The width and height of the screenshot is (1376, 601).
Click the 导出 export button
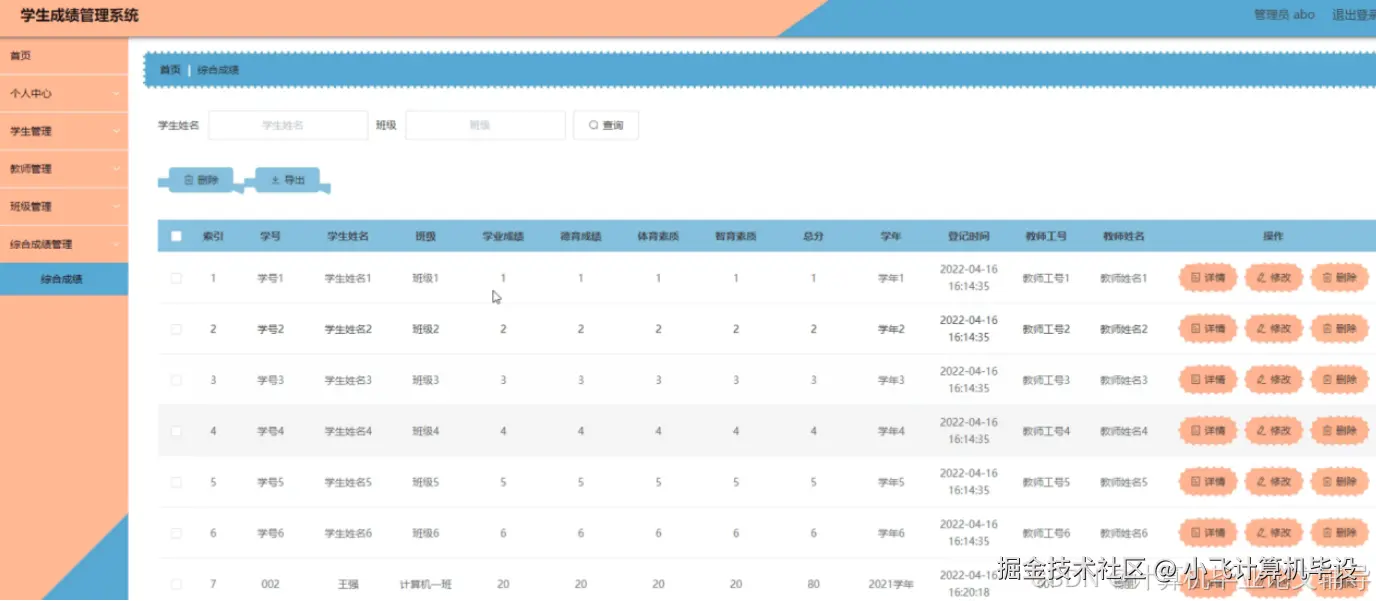point(288,180)
